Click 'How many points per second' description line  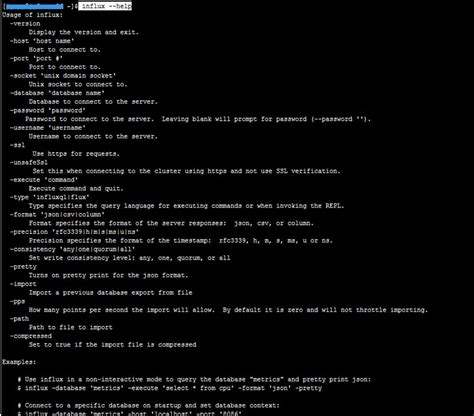click(228, 310)
